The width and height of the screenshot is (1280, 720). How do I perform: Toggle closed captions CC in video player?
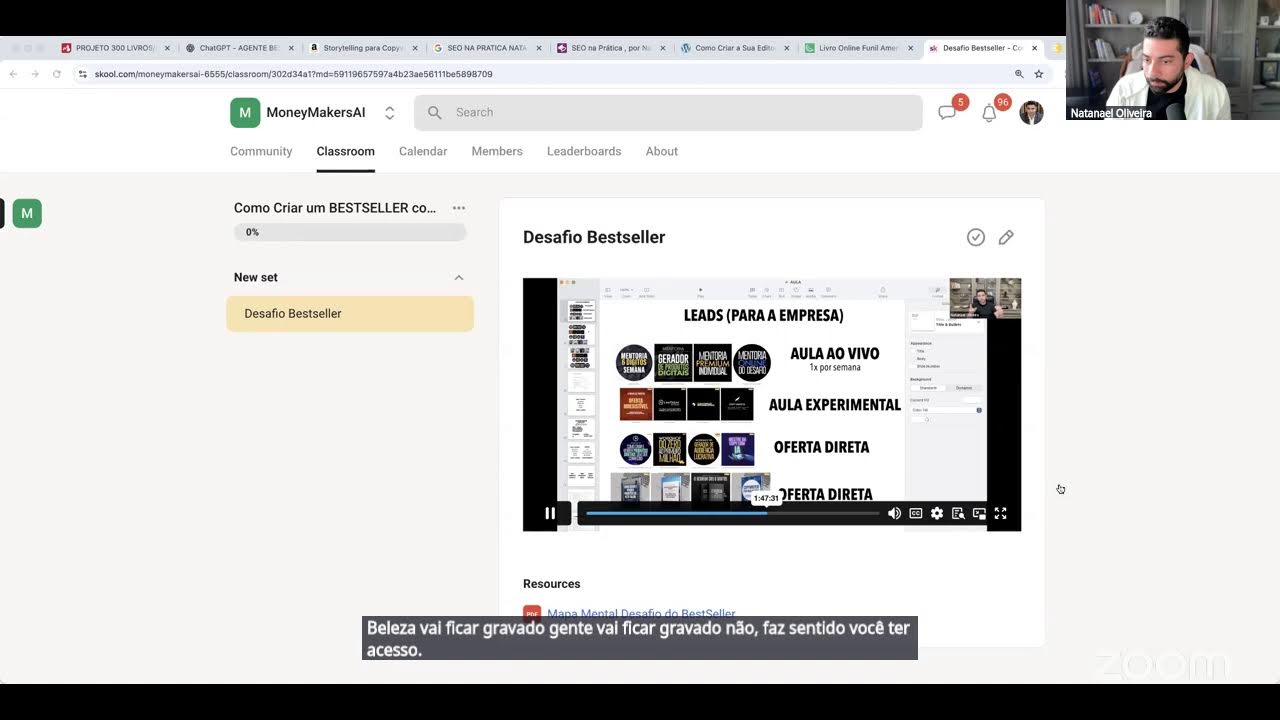tap(915, 513)
